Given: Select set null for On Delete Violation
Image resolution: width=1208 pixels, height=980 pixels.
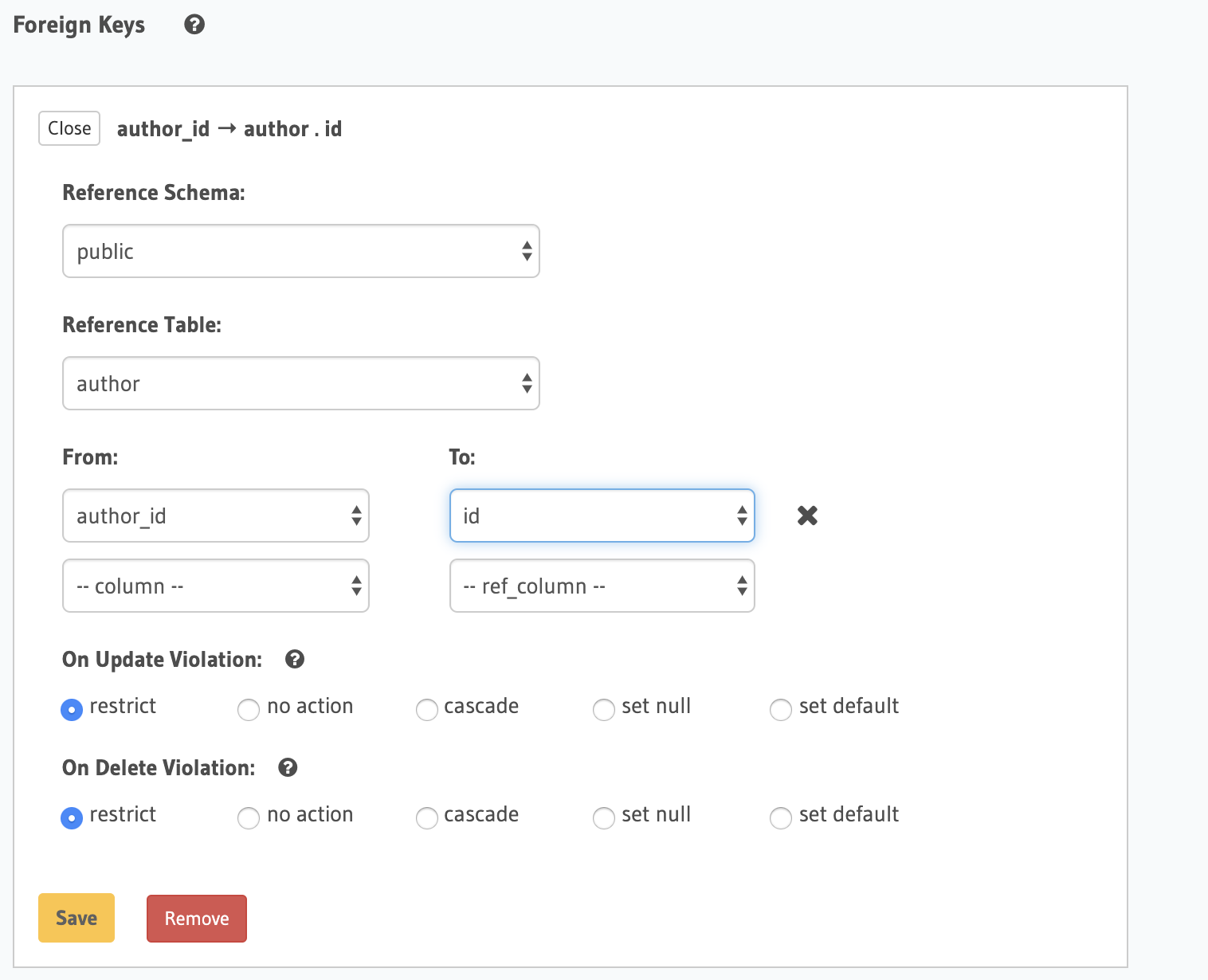Looking at the screenshot, I should (604, 817).
